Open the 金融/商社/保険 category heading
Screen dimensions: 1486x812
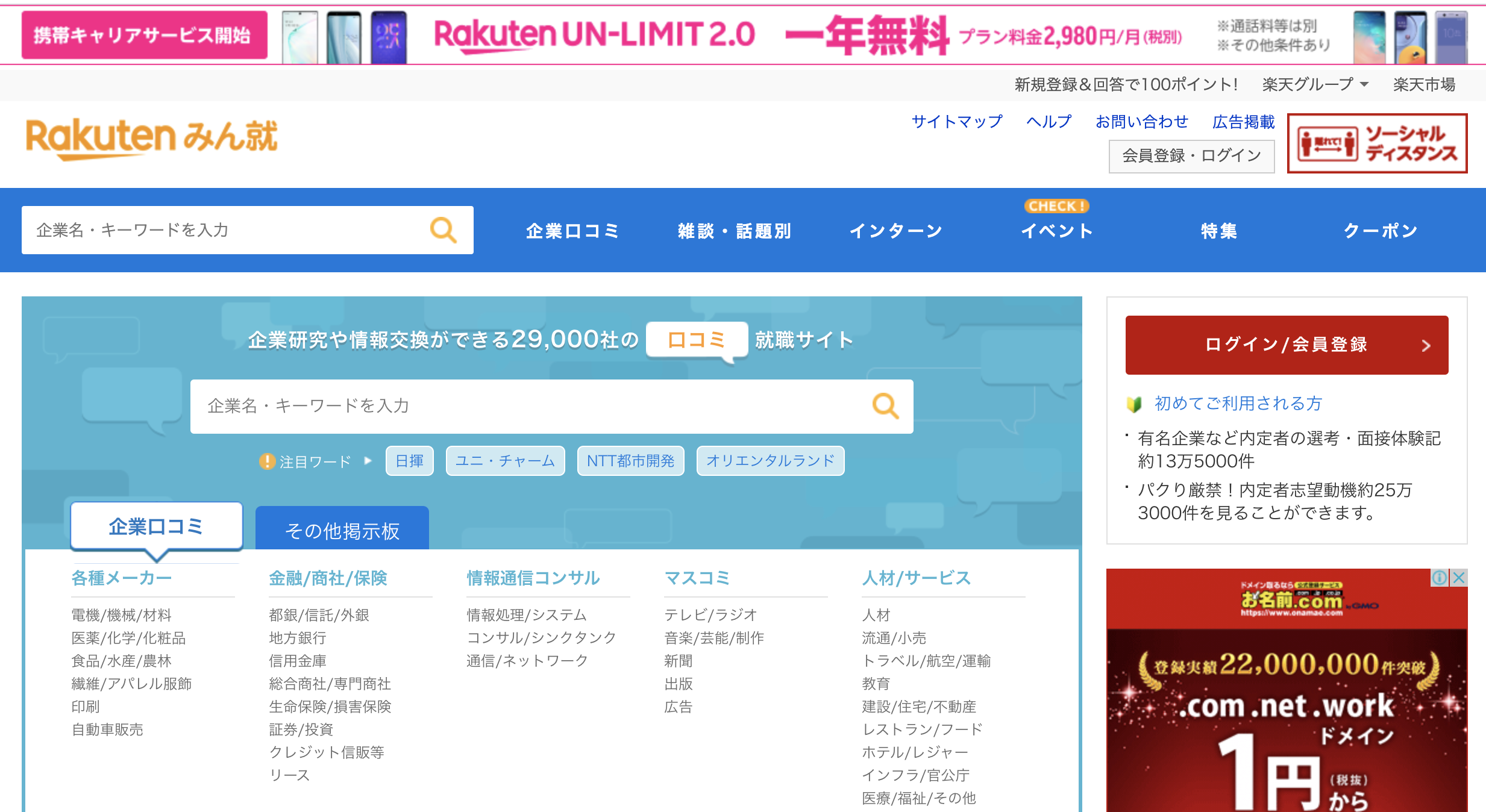coord(328,578)
